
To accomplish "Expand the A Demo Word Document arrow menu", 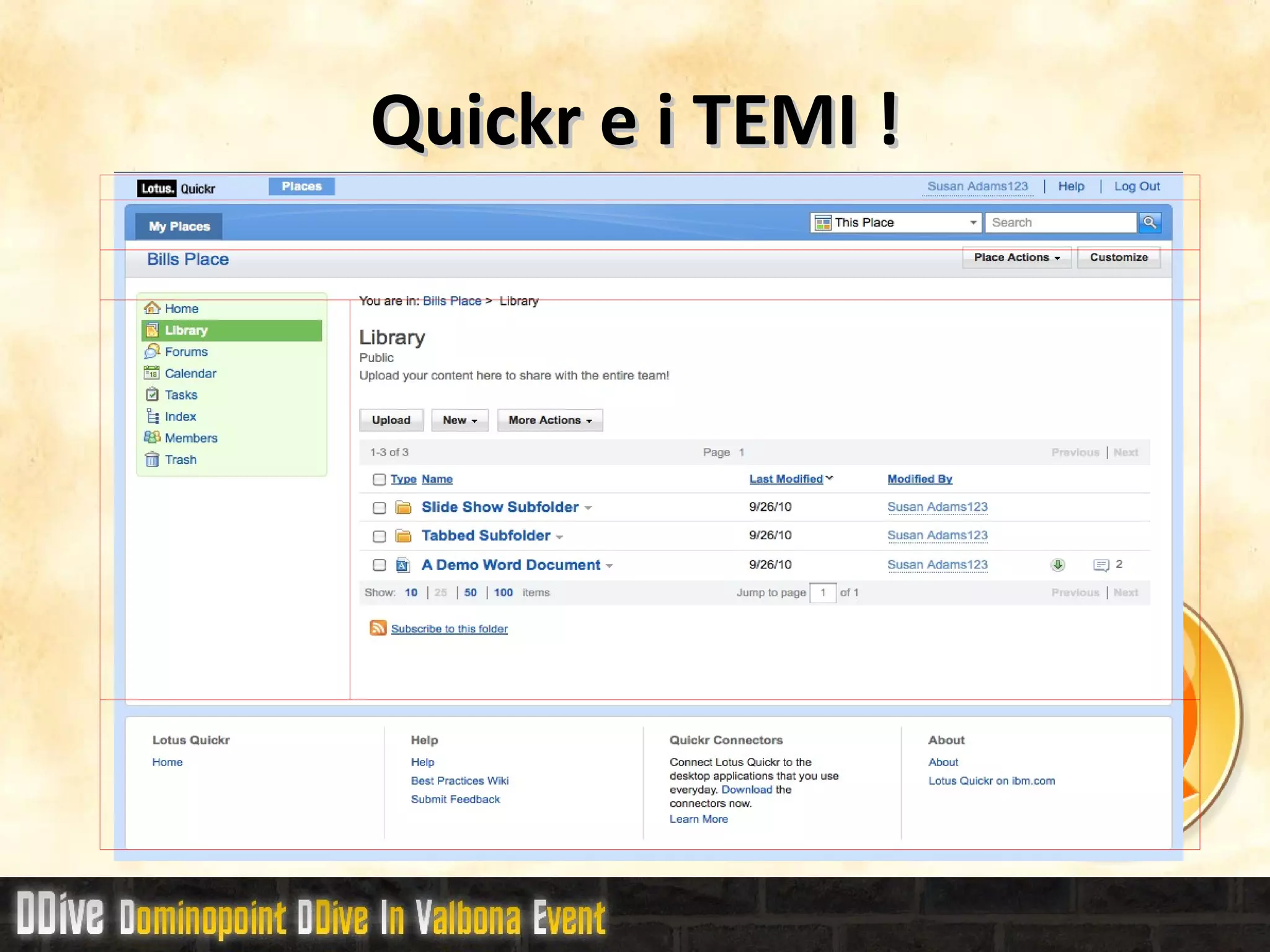I will coord(609,566).
